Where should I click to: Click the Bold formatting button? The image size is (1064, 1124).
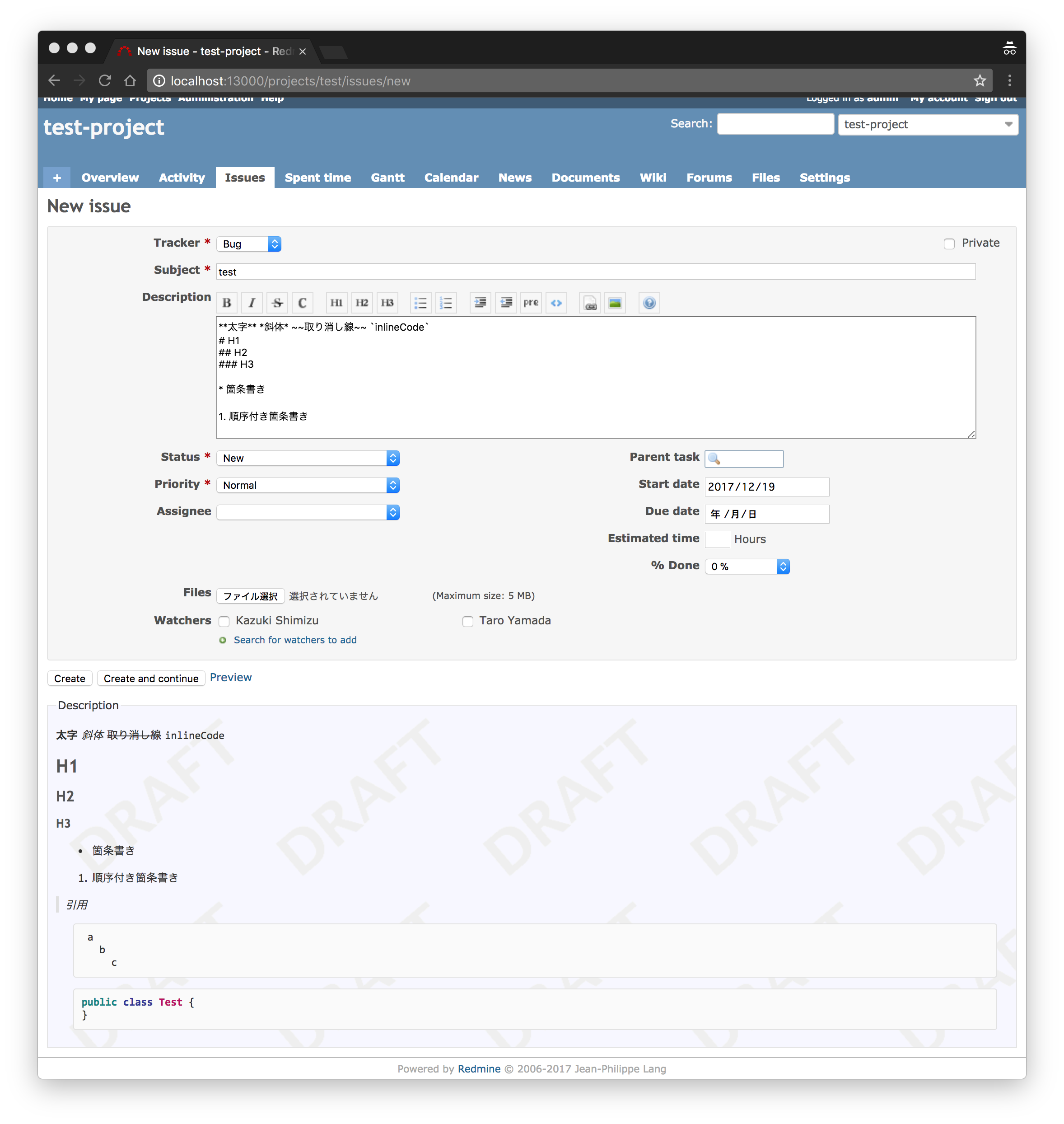coord(227,303)
